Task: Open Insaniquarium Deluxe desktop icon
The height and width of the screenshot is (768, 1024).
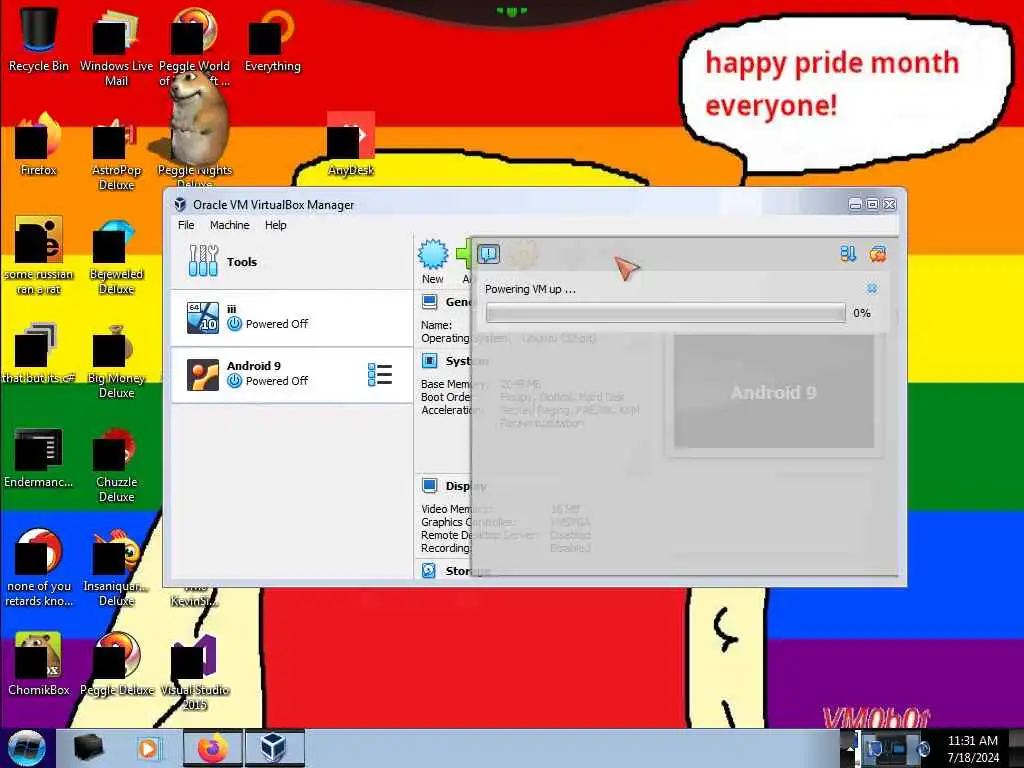Action: tap(116, 568)
